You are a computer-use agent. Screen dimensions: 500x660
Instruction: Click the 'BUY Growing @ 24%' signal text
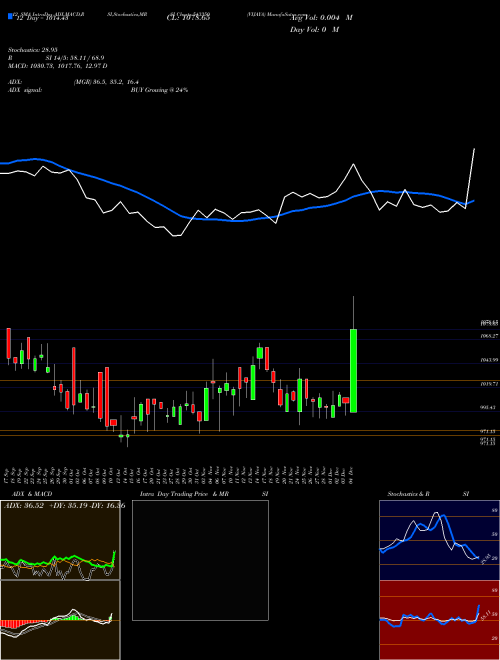(x=159, y=90)
